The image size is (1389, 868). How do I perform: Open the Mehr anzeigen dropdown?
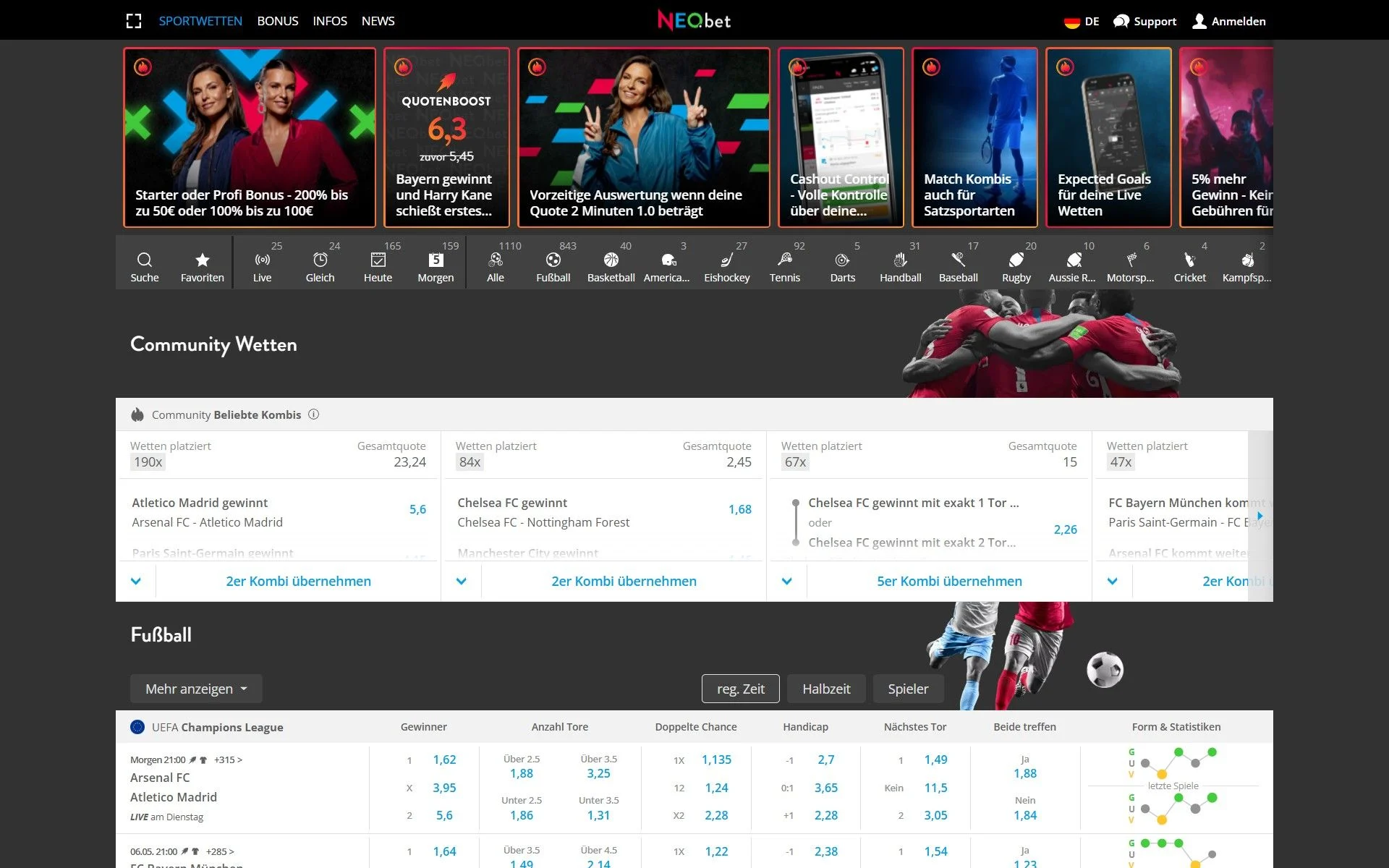coord(196,689)
